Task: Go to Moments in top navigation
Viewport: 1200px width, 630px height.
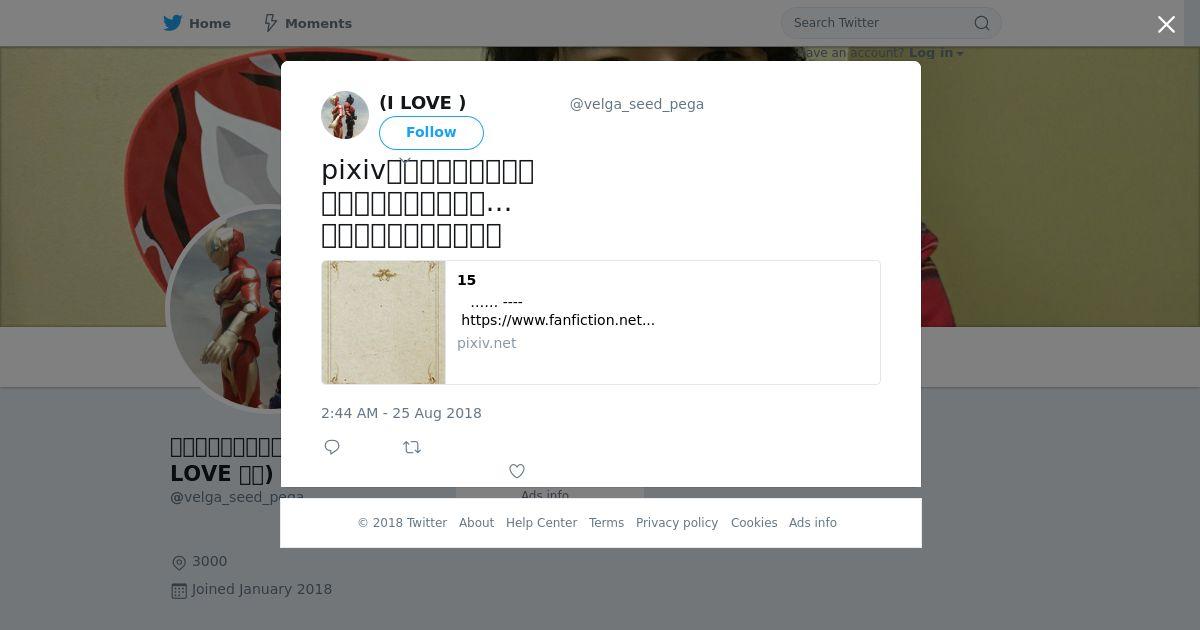Action: pos(307,23)
